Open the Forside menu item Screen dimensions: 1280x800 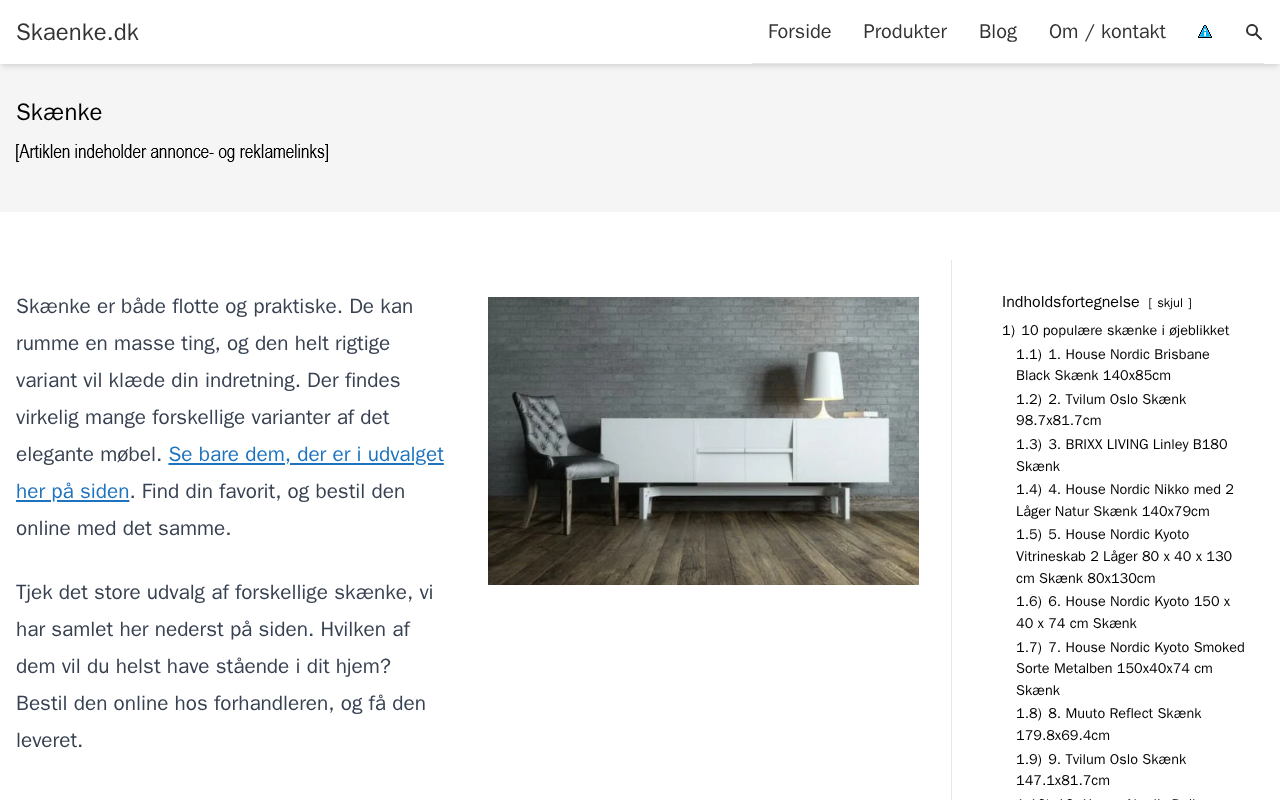click(x=800, y=32)
